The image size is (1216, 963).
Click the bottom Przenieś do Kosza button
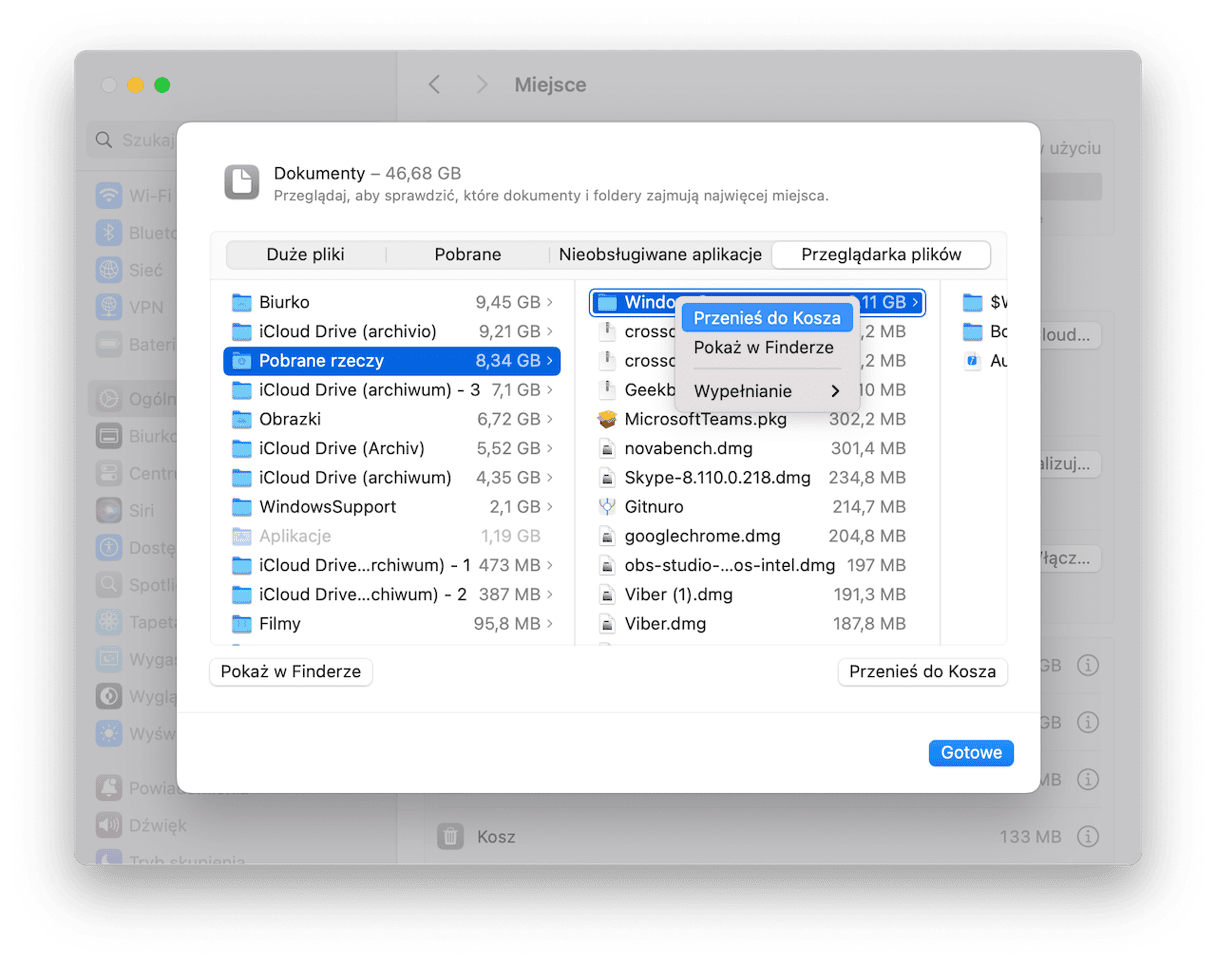[922, 672]
